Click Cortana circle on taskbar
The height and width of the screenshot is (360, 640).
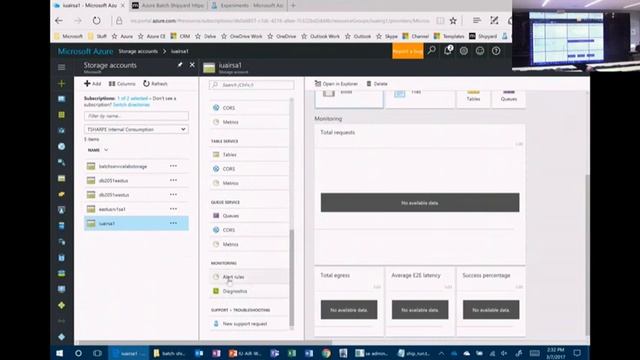click(78, 353)
